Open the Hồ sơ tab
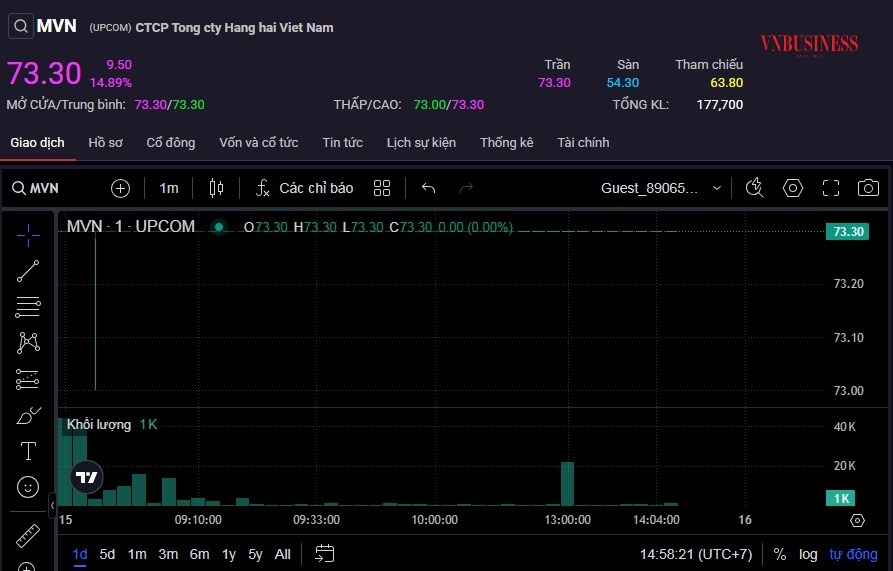This screenshot has height=571, width=893. (x=105, y=142)
